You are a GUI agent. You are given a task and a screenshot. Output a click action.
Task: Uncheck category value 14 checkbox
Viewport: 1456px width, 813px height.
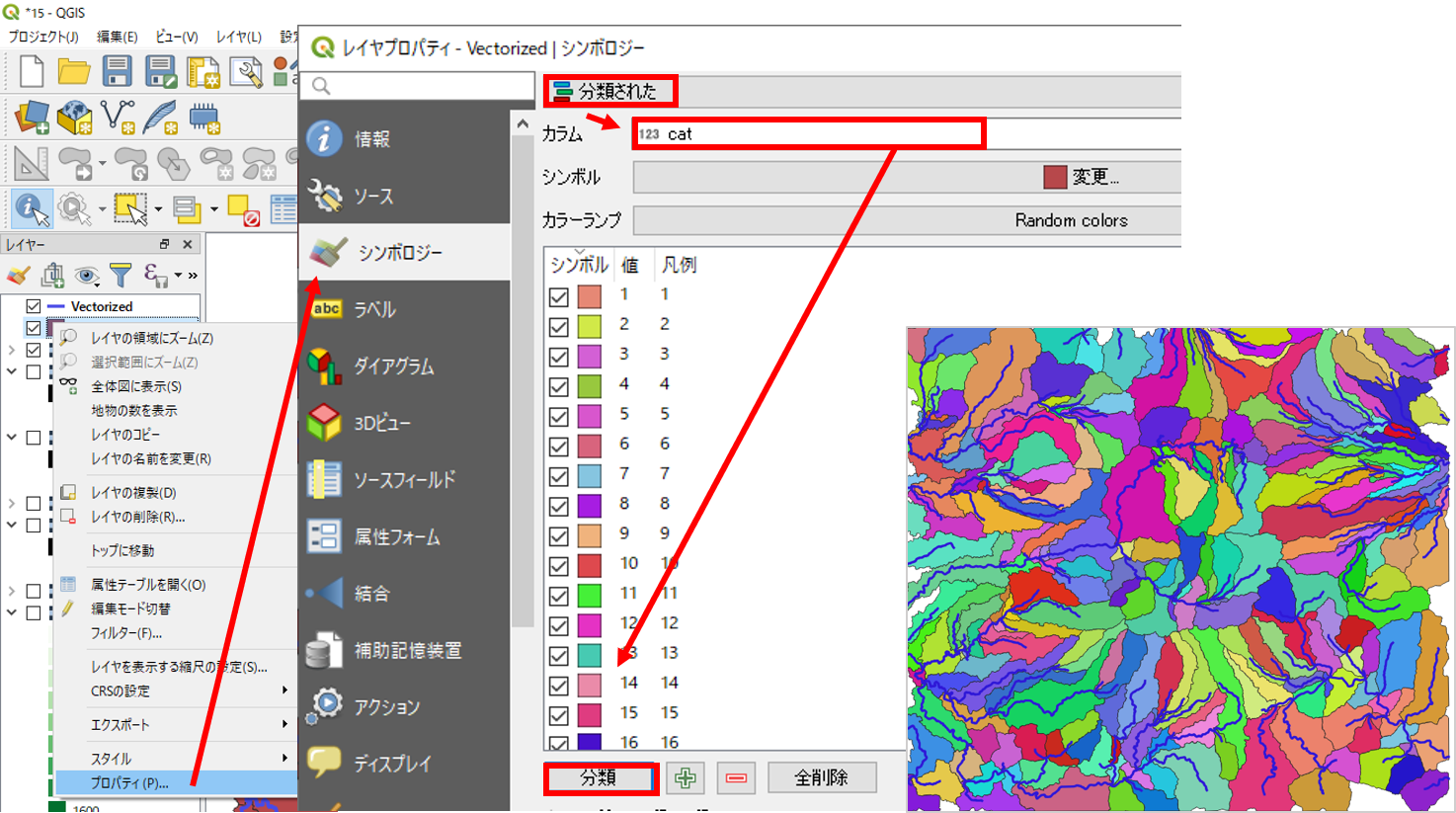pyautogui.click(x=559, y=685)
